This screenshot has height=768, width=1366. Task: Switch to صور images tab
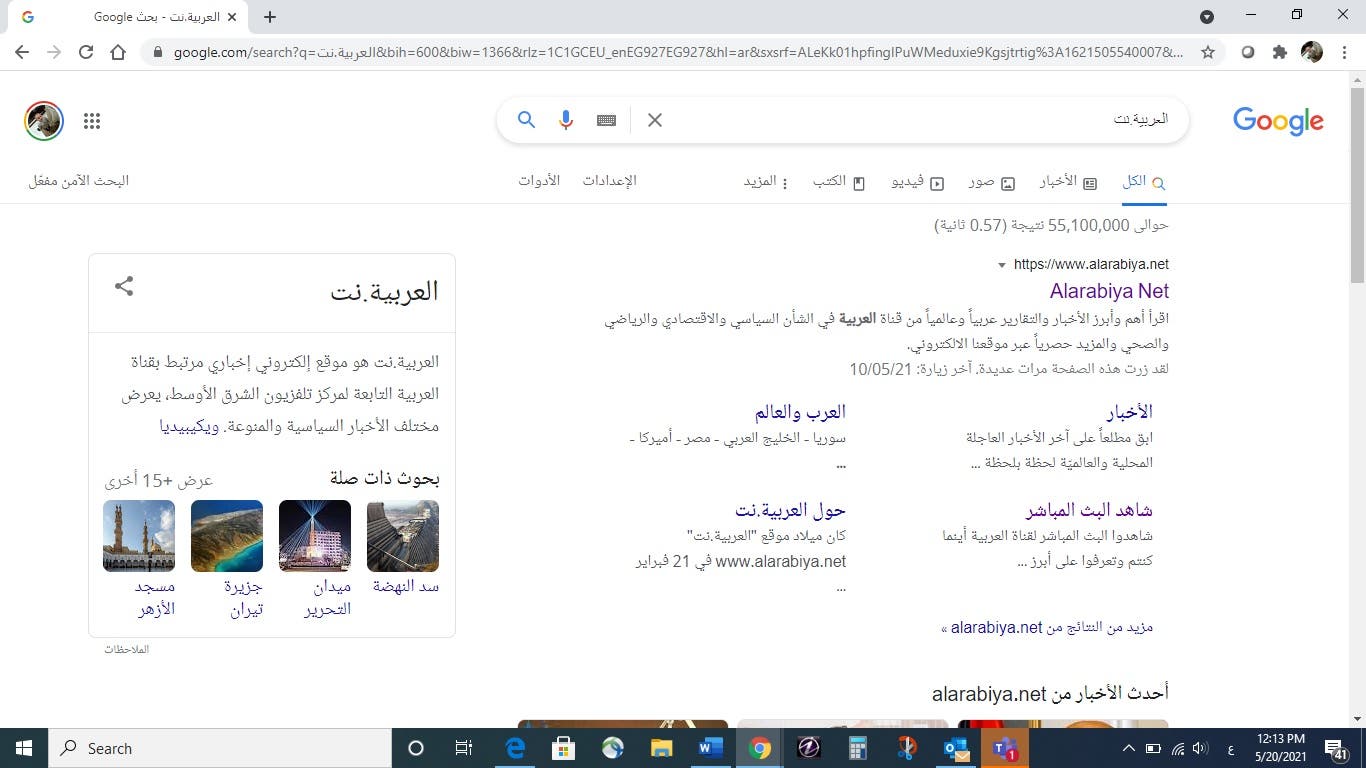tap(991, 182)
